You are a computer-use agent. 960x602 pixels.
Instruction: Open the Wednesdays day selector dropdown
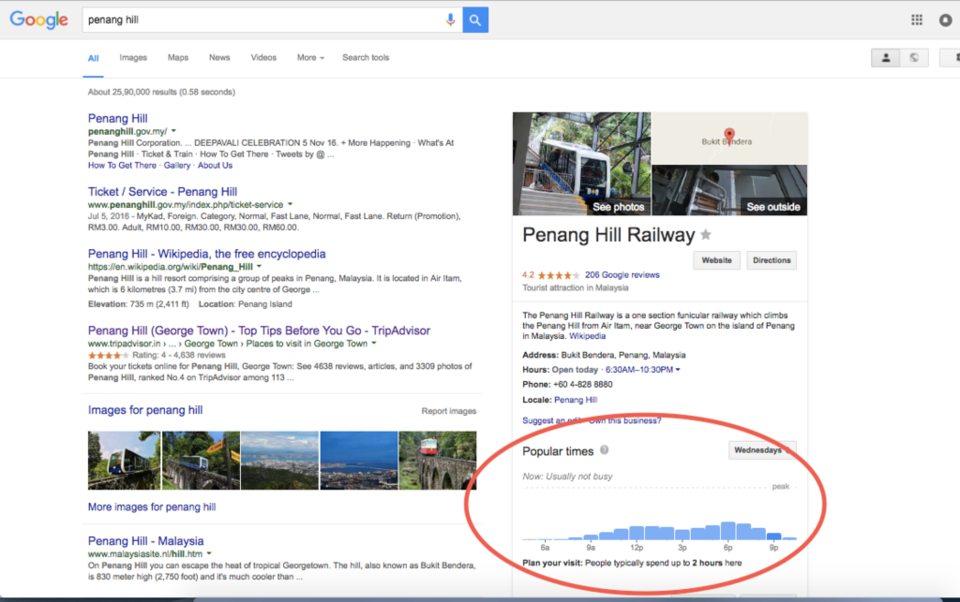762,450
